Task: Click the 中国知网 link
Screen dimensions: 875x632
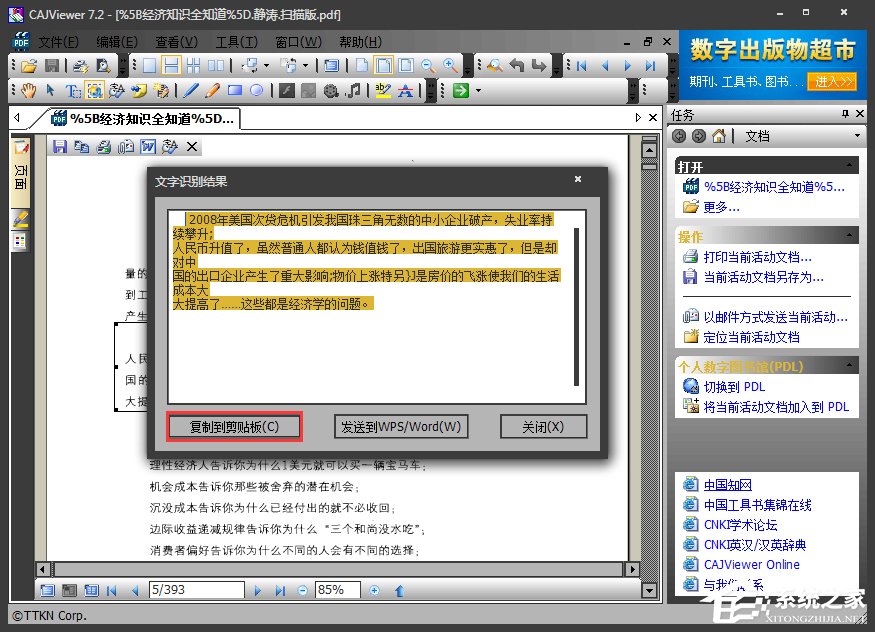Action: (x=728, y=485)
